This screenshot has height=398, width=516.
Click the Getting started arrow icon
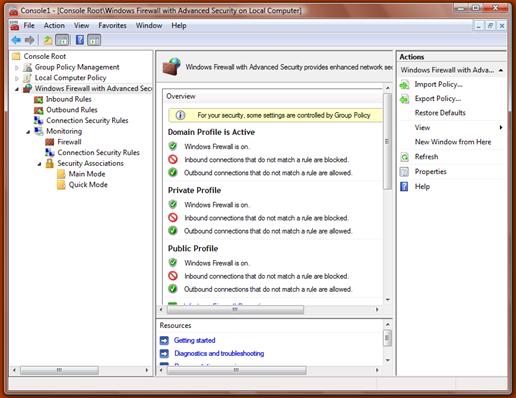[x=164, y=340]
